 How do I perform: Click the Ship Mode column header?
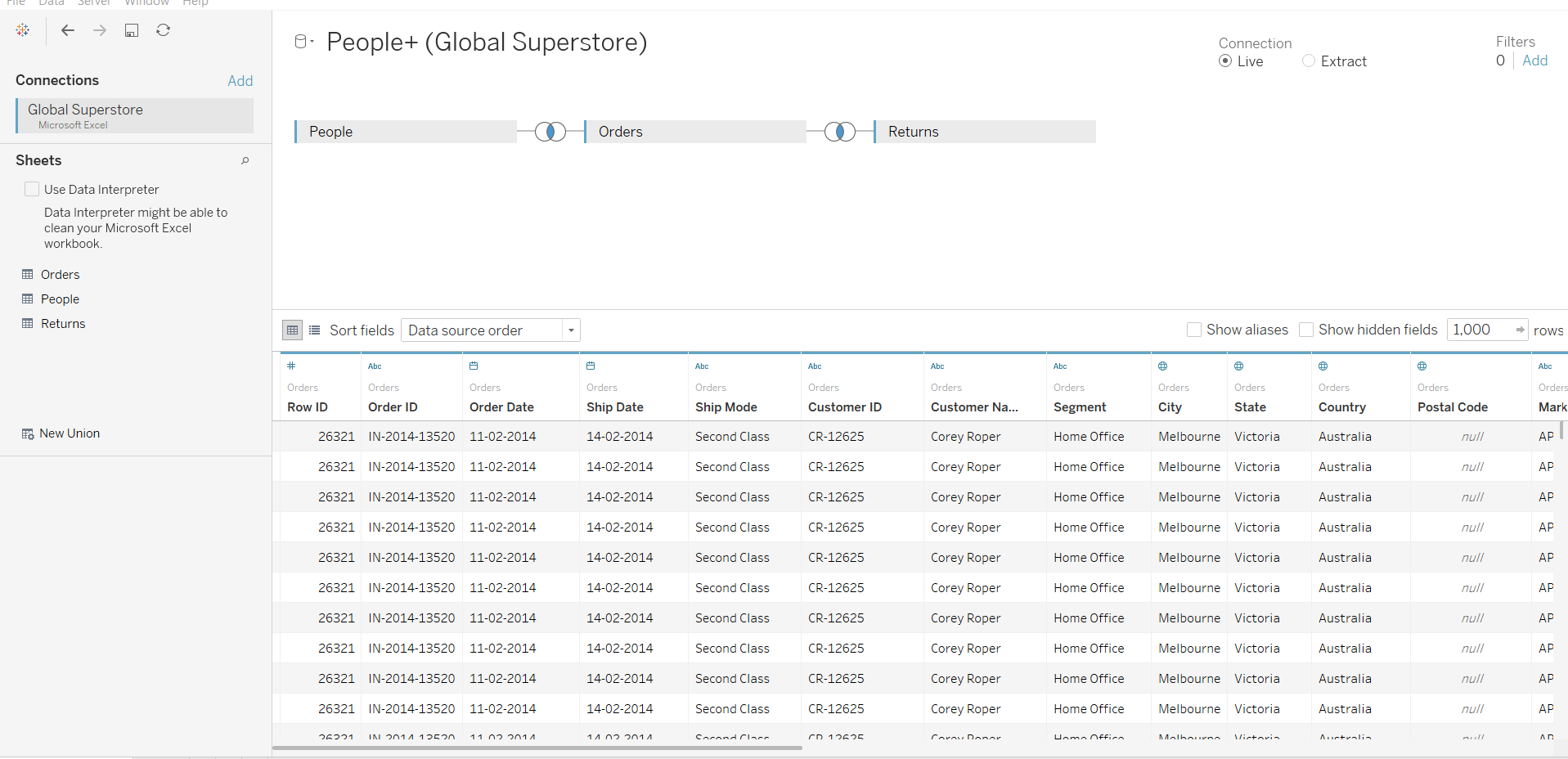pyautogui.click(x=726, y=407)
